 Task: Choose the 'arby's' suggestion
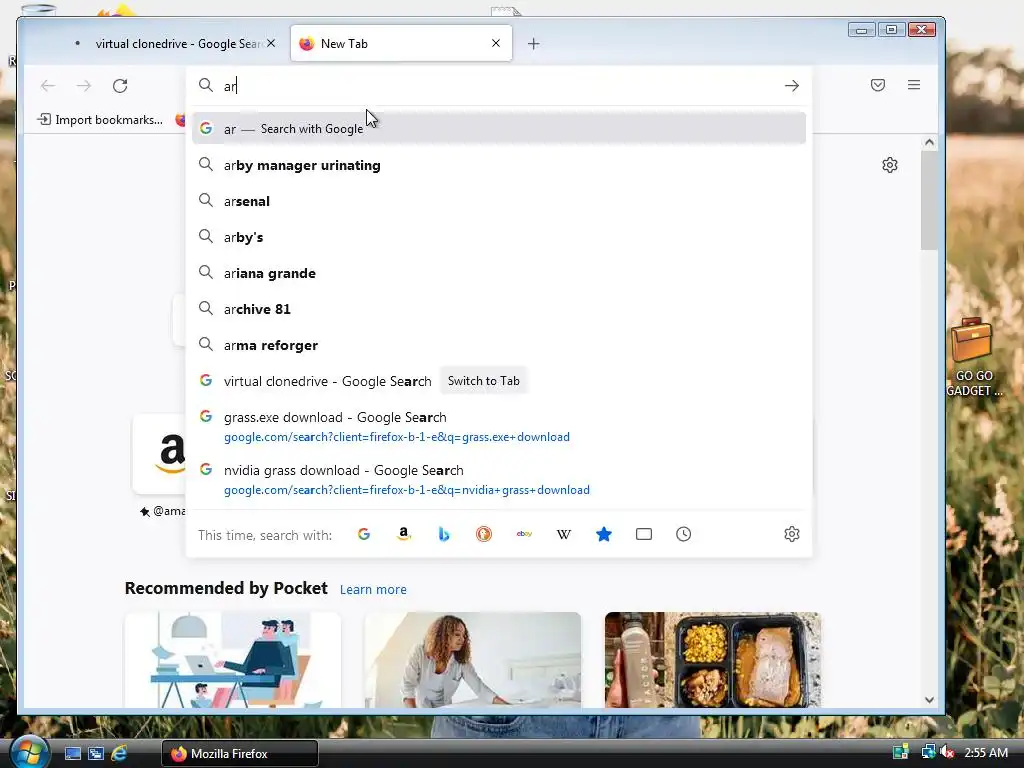pyautogui.click(x=499, y=237)
